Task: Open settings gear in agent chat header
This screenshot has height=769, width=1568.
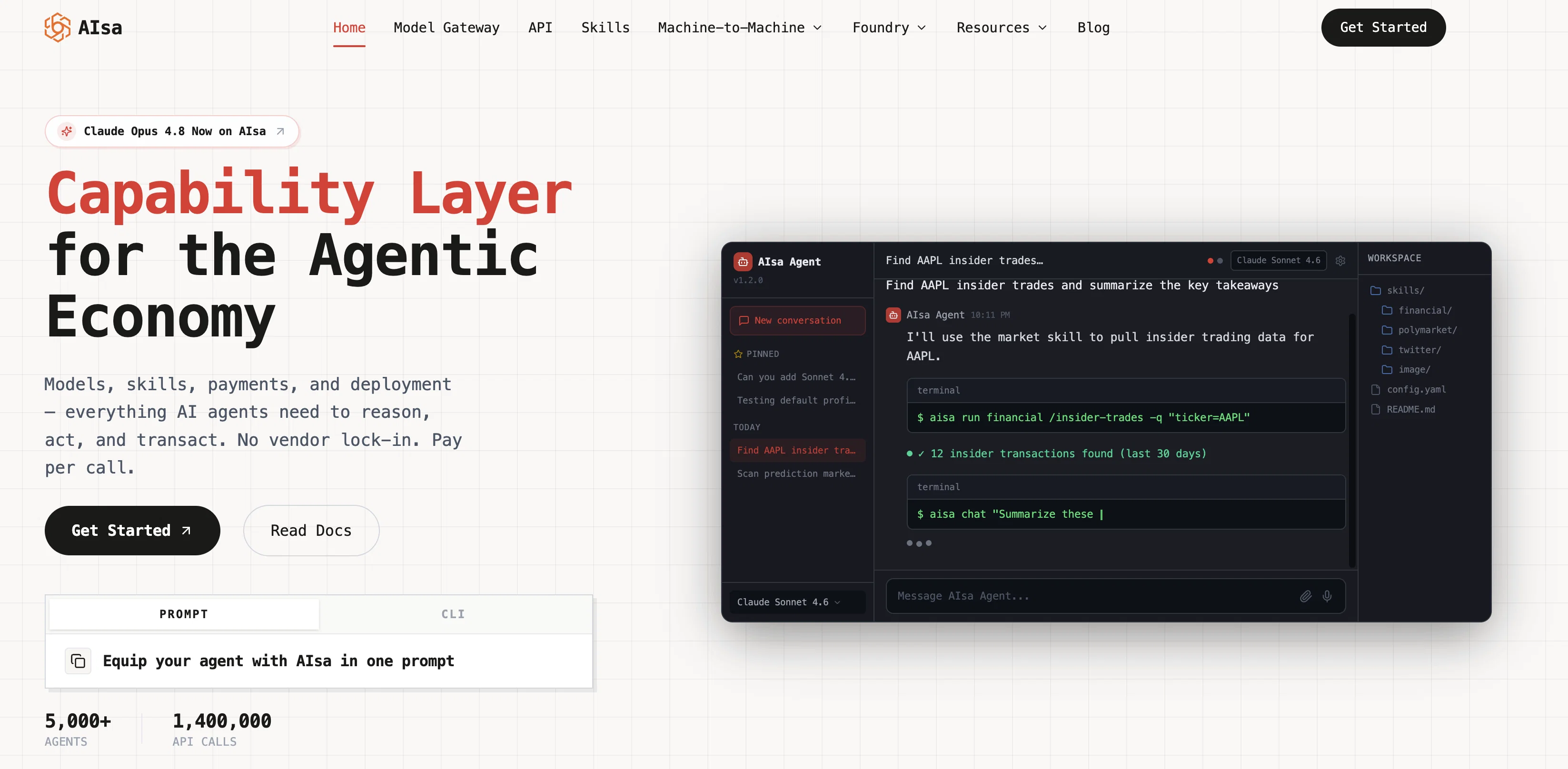Action: click(1340, 260)
